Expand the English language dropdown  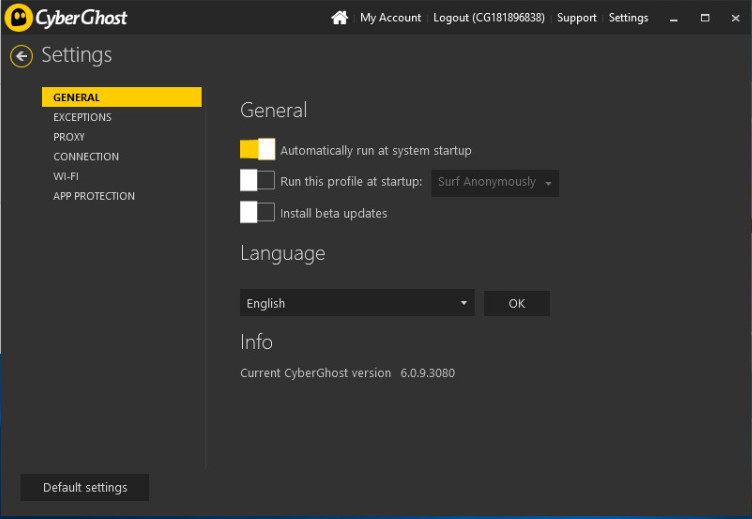coord(357,303)
